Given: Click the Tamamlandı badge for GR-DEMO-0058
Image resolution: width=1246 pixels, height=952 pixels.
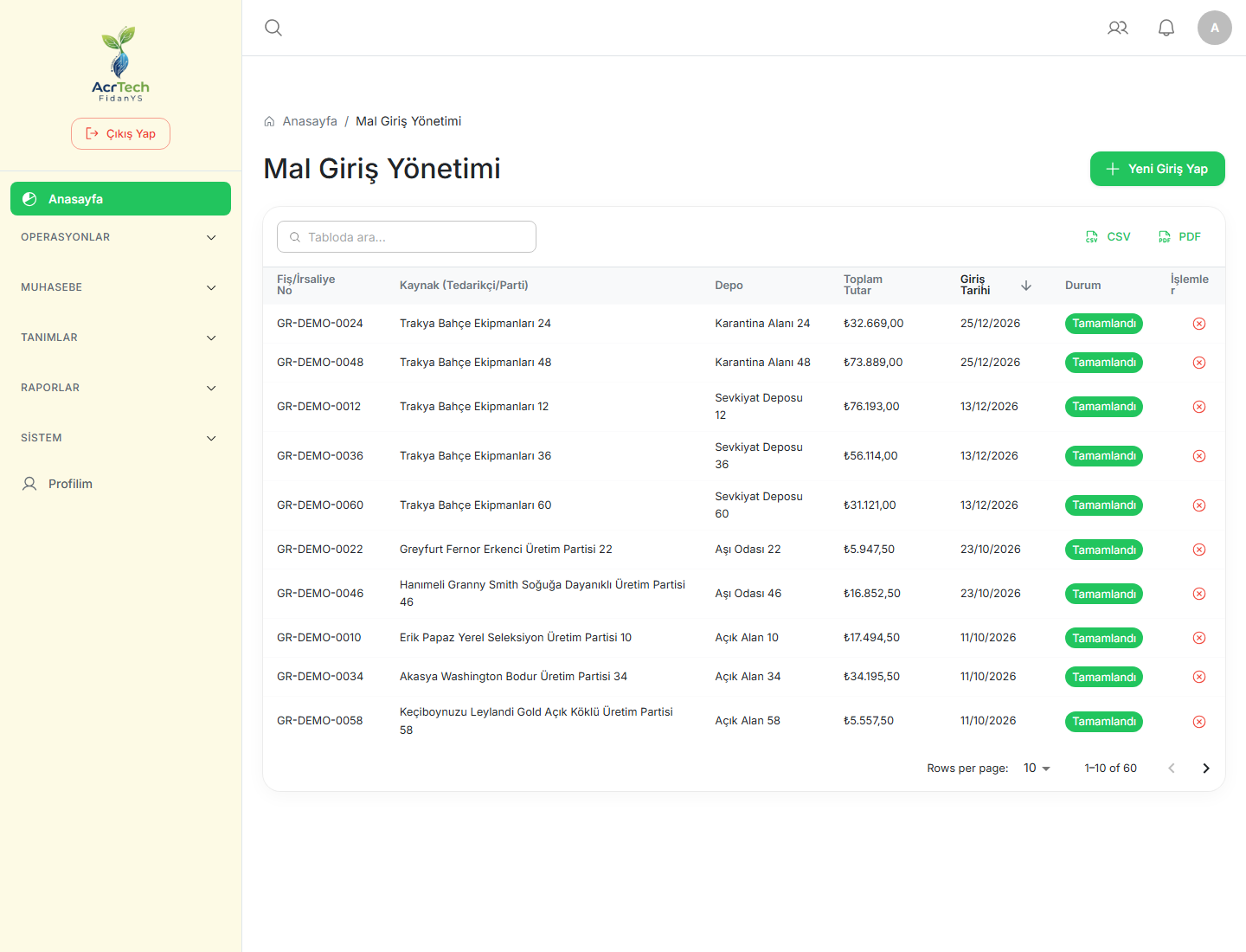Looking at the screenshot, I should pos(1104,722).
